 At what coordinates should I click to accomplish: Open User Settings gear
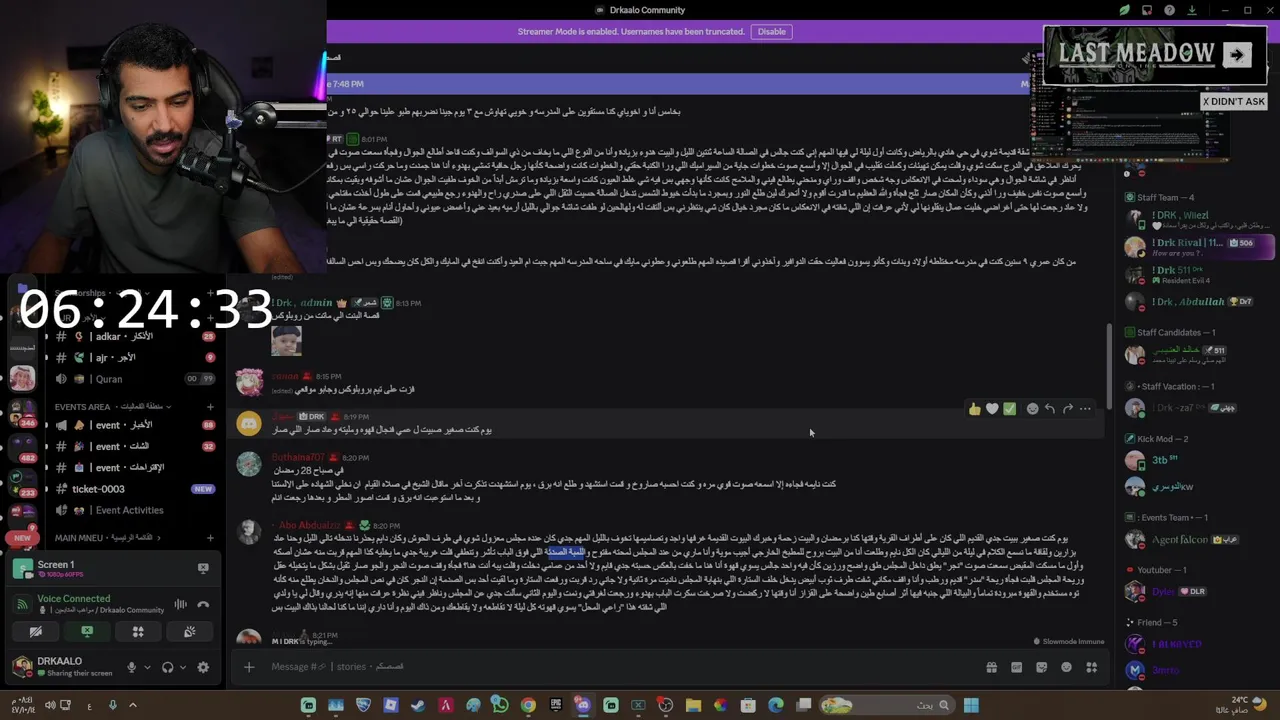click(x=203, y=667)
